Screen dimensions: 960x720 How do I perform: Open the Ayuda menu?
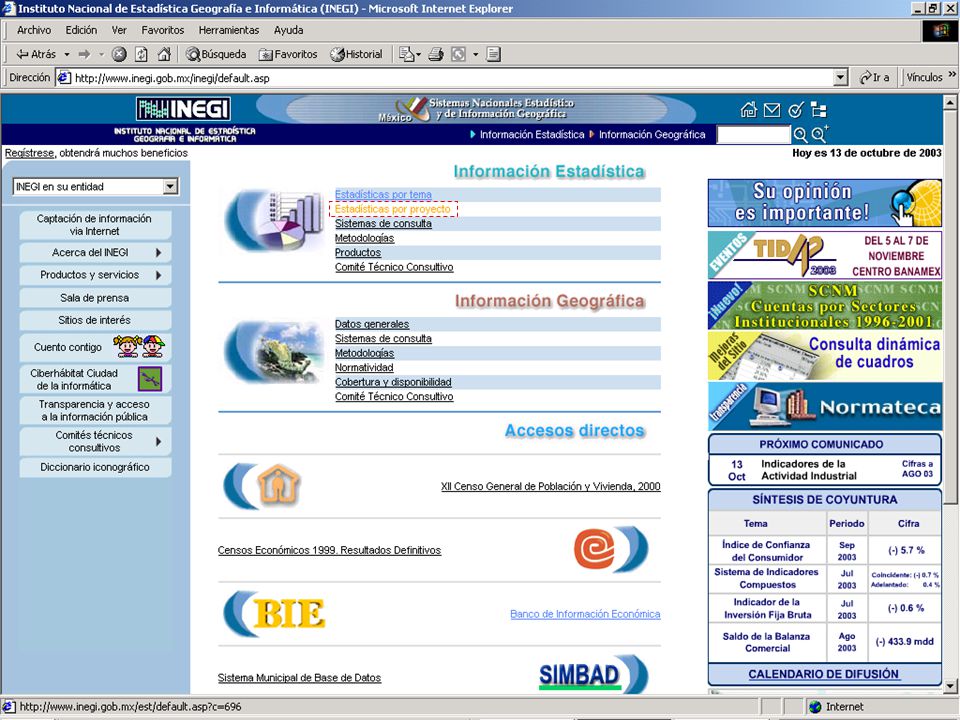pos(288,30)
